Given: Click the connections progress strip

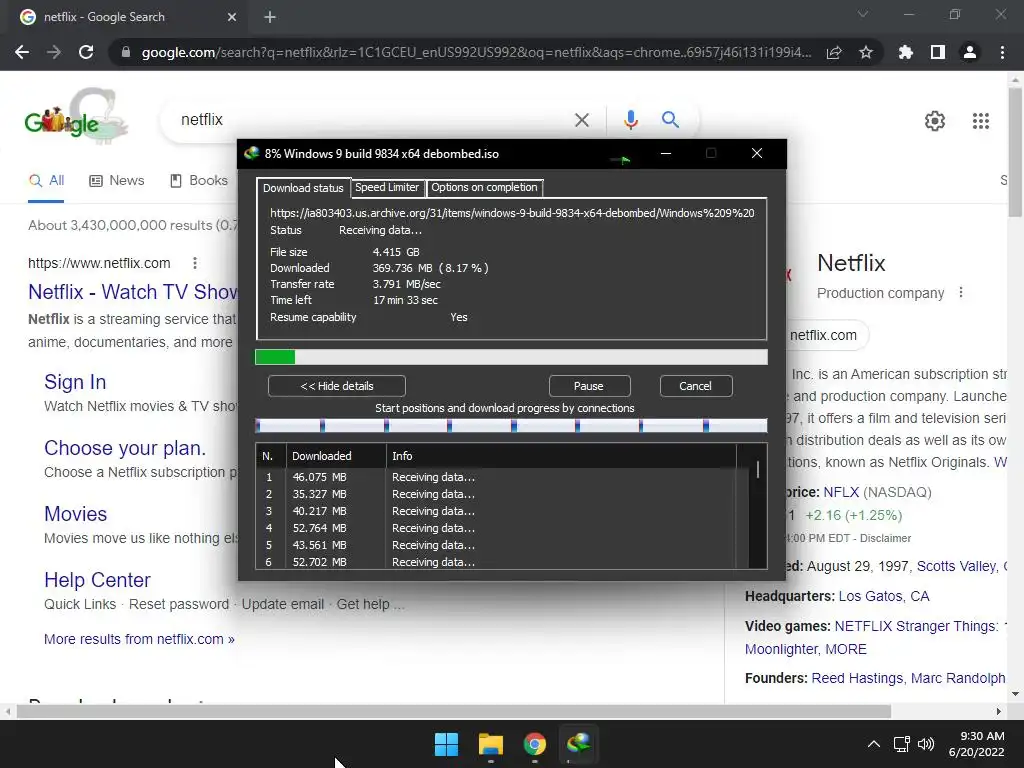Looking at the screenshot, I should (x=511, y=426).
